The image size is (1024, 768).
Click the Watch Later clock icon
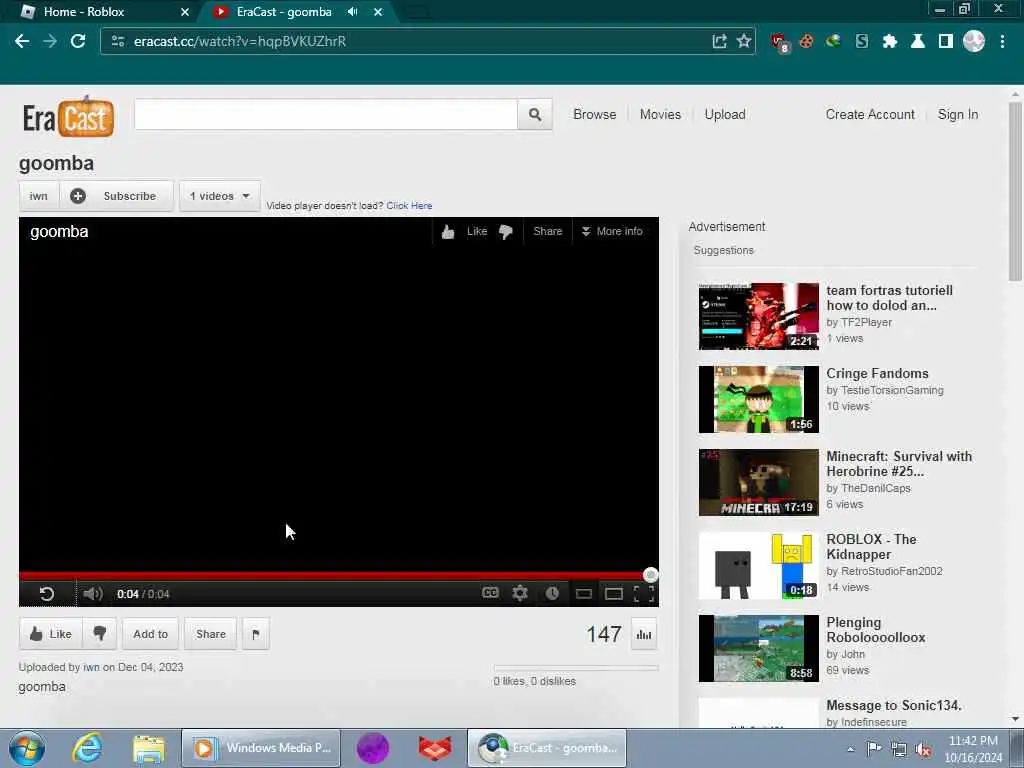552,593
